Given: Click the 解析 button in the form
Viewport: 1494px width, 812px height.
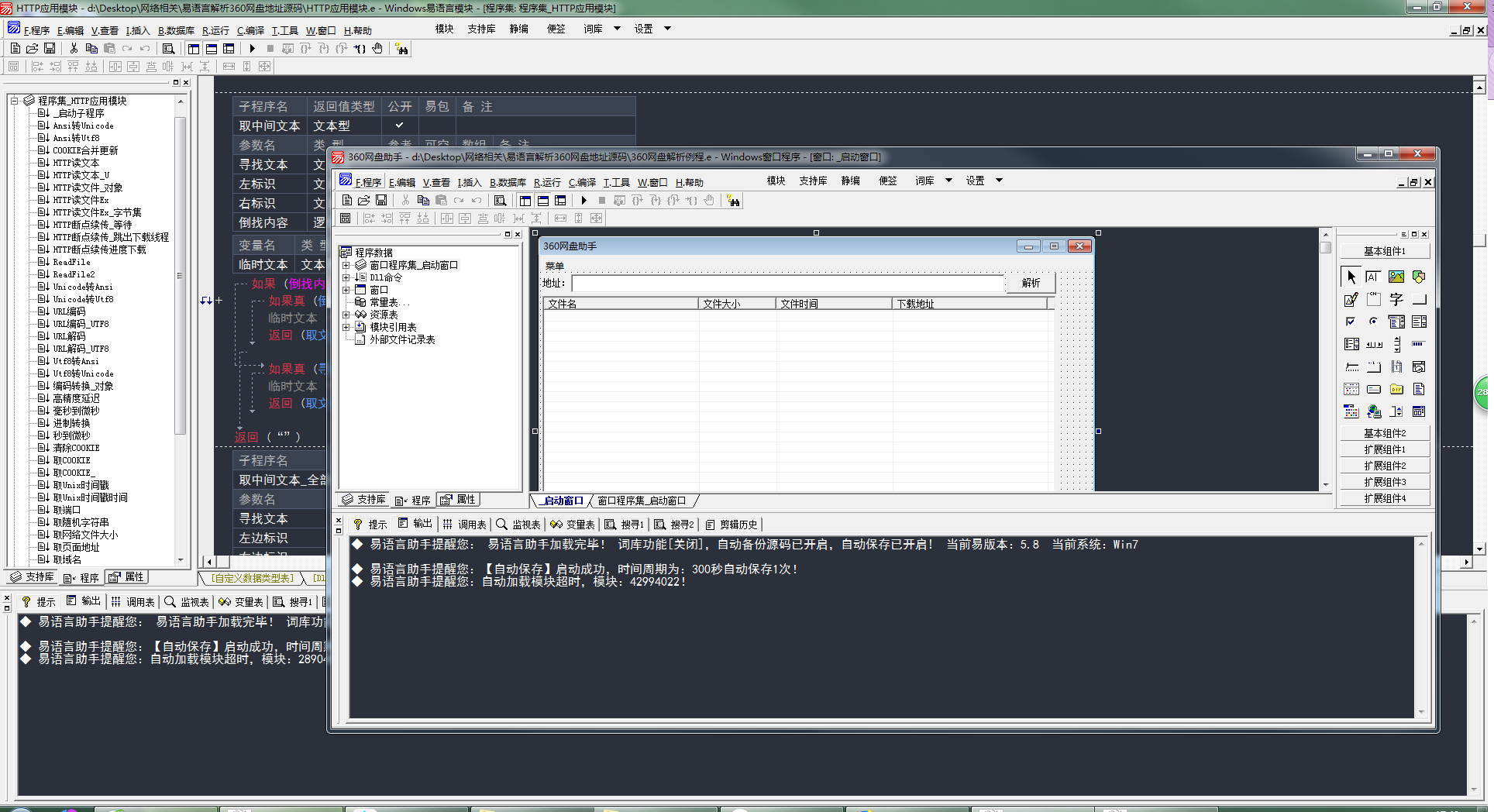Looking at the screenshot, I should pyautogui.click(x=1031, y=283).
